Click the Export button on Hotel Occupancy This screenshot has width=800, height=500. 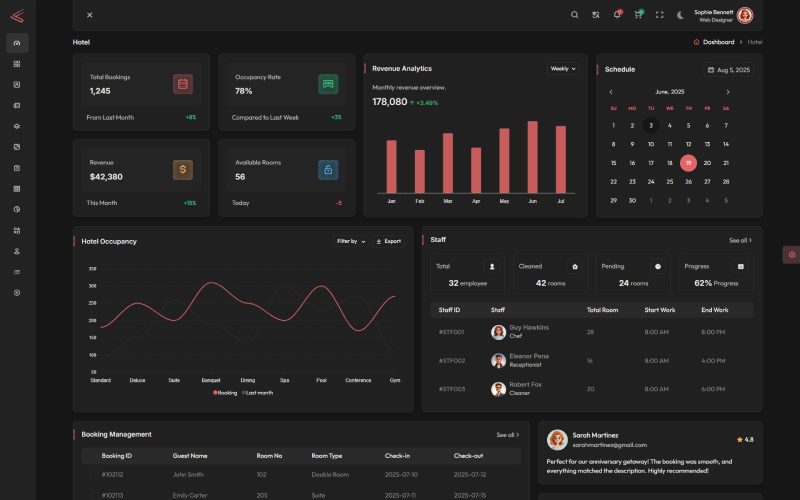(388, 241)
